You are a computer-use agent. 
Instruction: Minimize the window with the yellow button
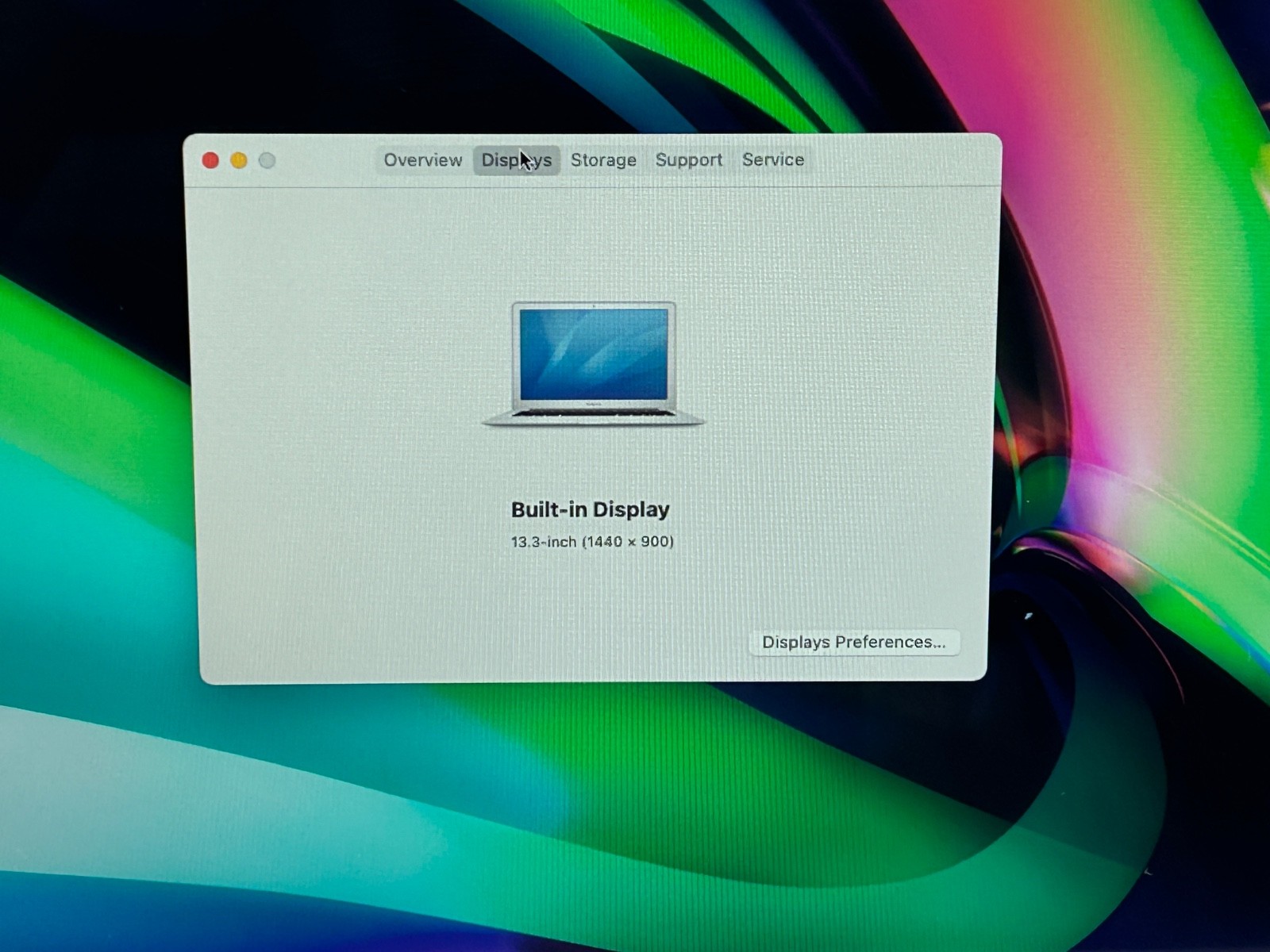pyautogui.click(x=238, y=161)
